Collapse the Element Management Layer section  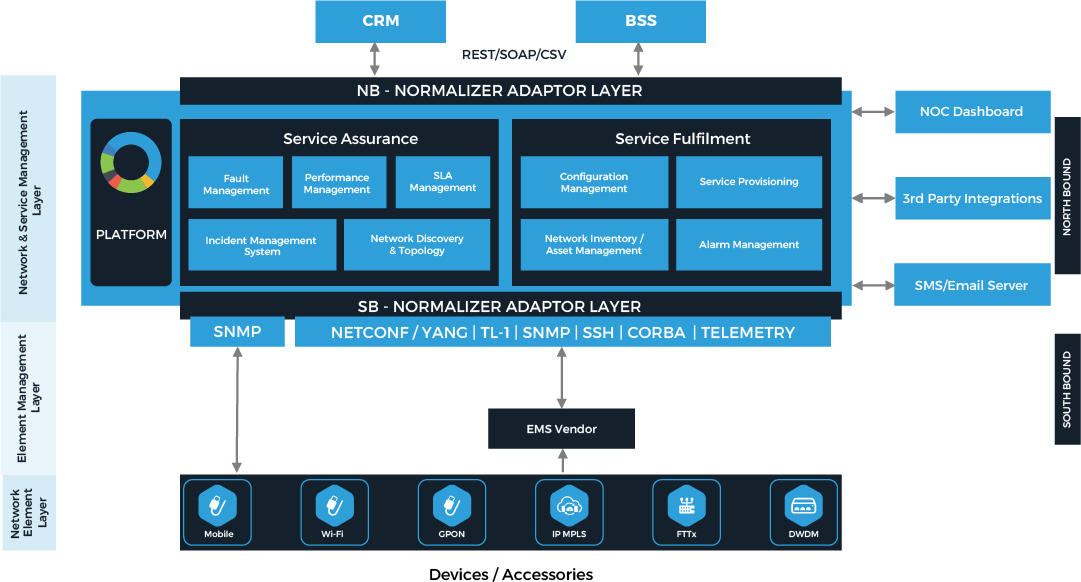[x=27, y=392]
